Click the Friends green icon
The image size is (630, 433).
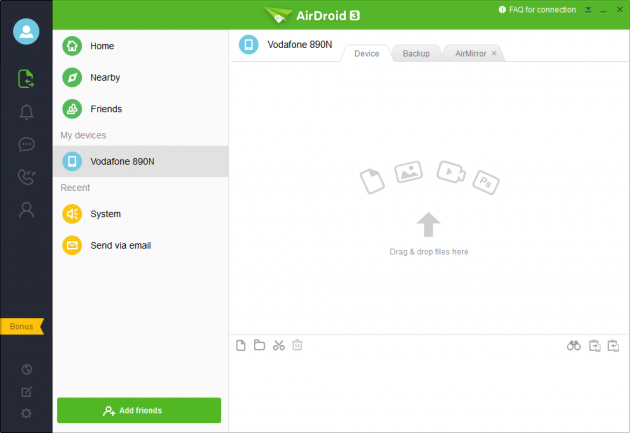[72, 109]
